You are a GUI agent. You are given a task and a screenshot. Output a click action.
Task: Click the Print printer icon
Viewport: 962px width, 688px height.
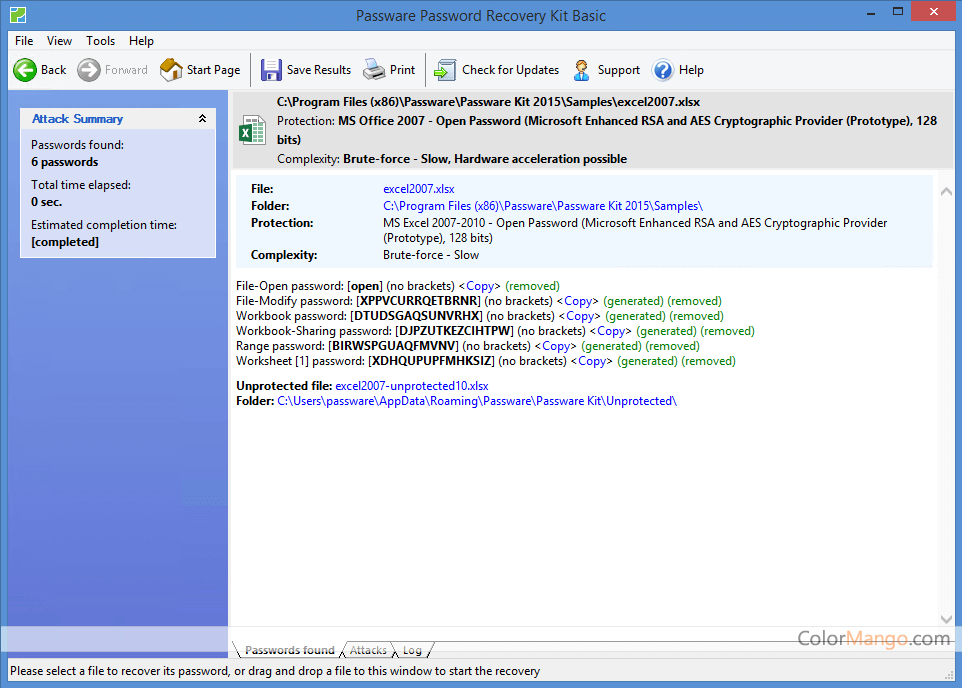(374, 70)
